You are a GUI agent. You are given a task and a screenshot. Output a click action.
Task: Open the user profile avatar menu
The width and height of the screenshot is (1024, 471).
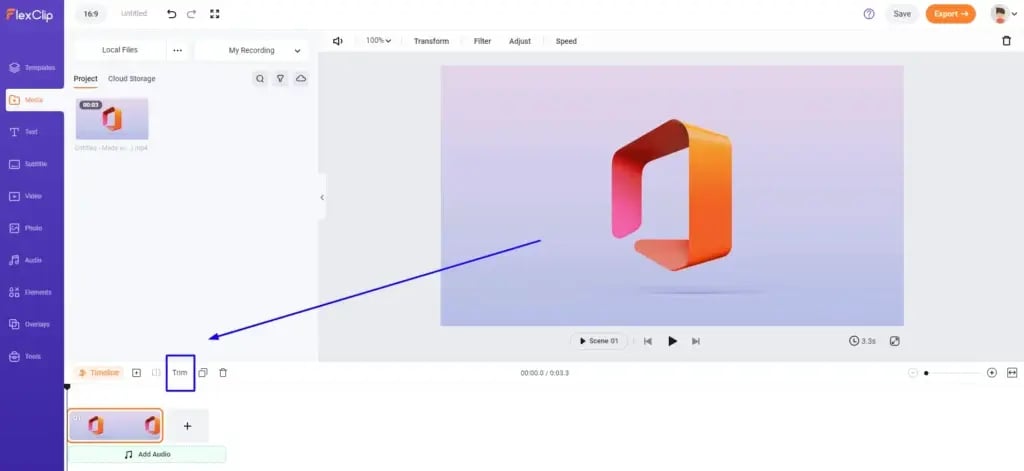999,14
